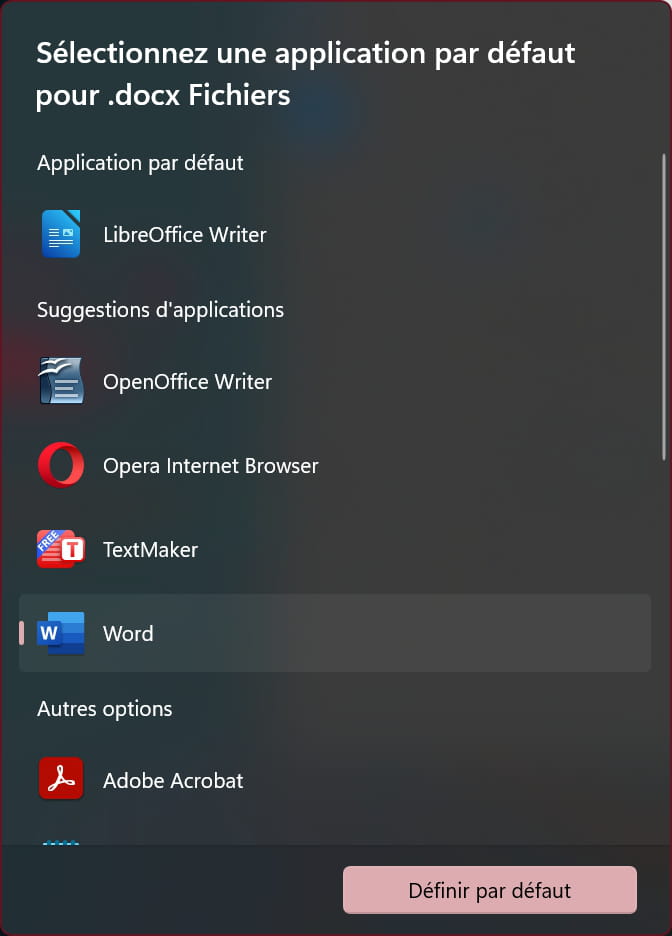Screen dimensions: 672x936
Task: Select the TextMaker label
Action: [150, 550]
